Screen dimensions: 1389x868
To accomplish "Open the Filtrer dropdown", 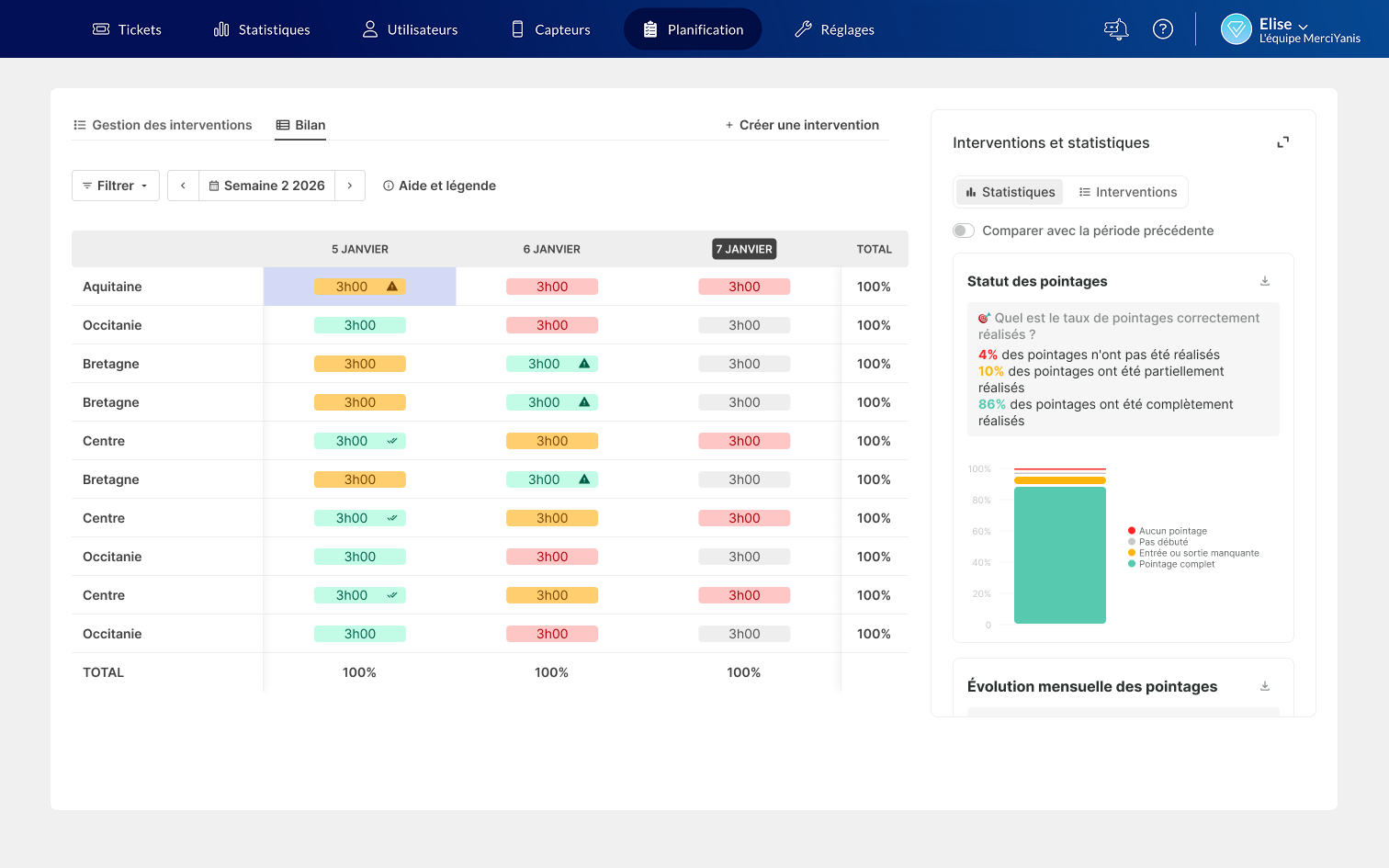I will point(116,186).
